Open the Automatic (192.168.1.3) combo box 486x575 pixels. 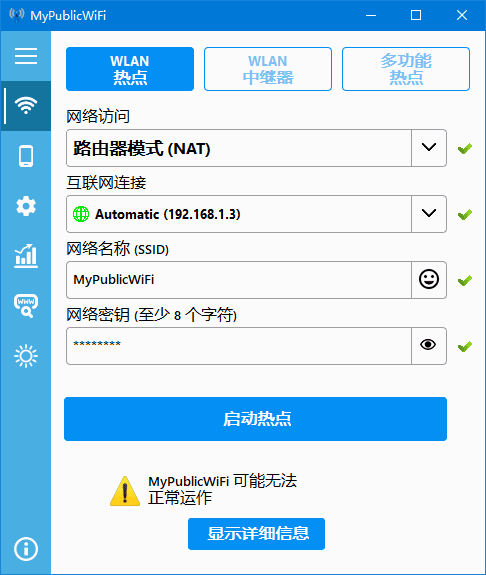(256, 214)
